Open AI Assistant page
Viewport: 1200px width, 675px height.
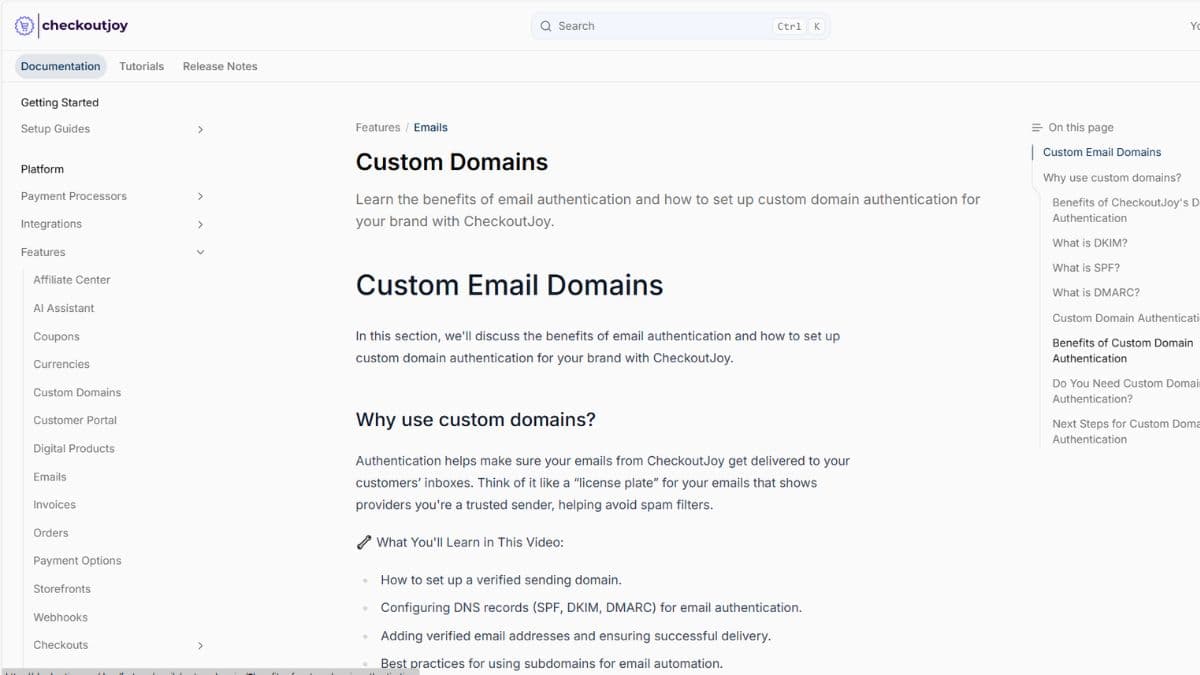pos(64,308)
